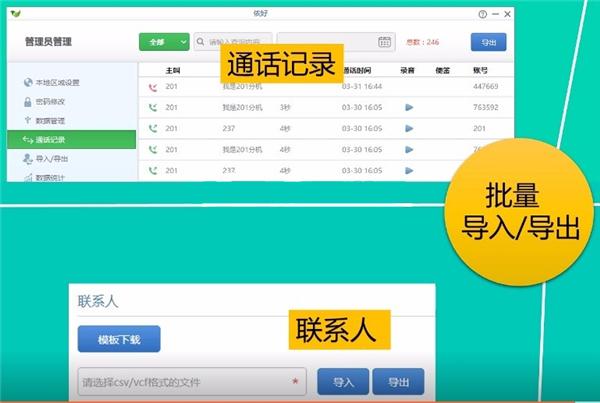The image size is (600, 403).
Task: Click the app logo in title bar
Action: [x=16, y=14]
